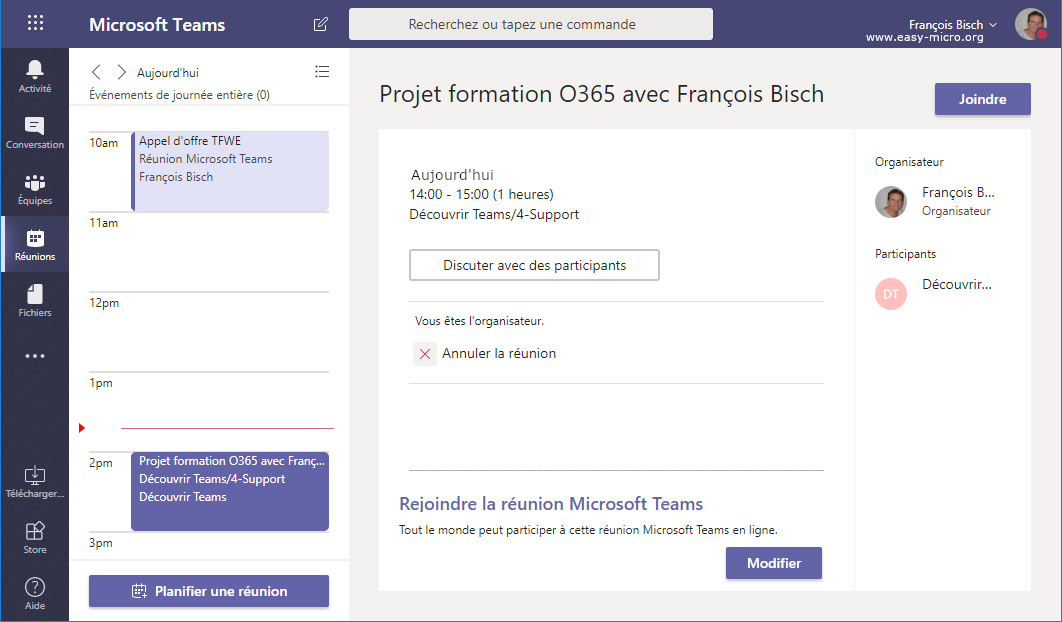The image size is (1062, 622).
Task: Click Discuter avec des participants
Action: pos(534,265)
